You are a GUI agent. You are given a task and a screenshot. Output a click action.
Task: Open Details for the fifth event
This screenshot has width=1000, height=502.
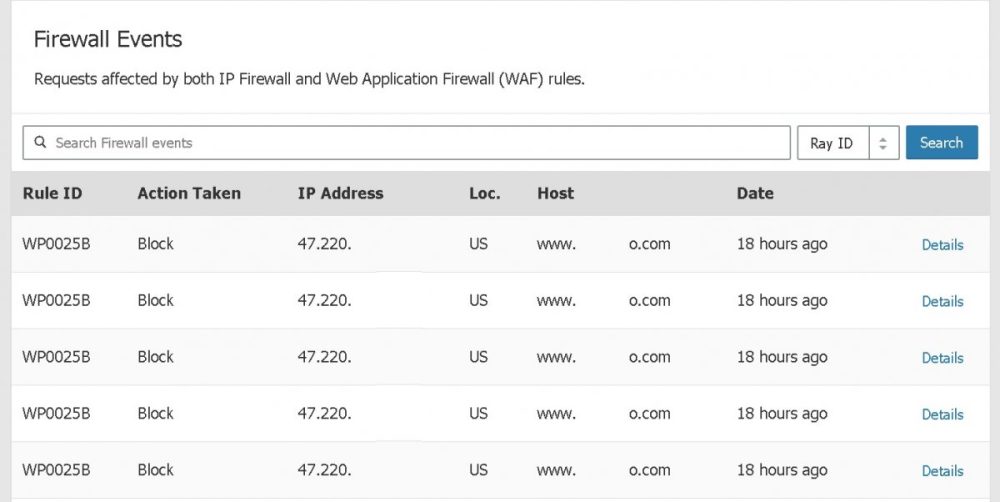[942, 471]
